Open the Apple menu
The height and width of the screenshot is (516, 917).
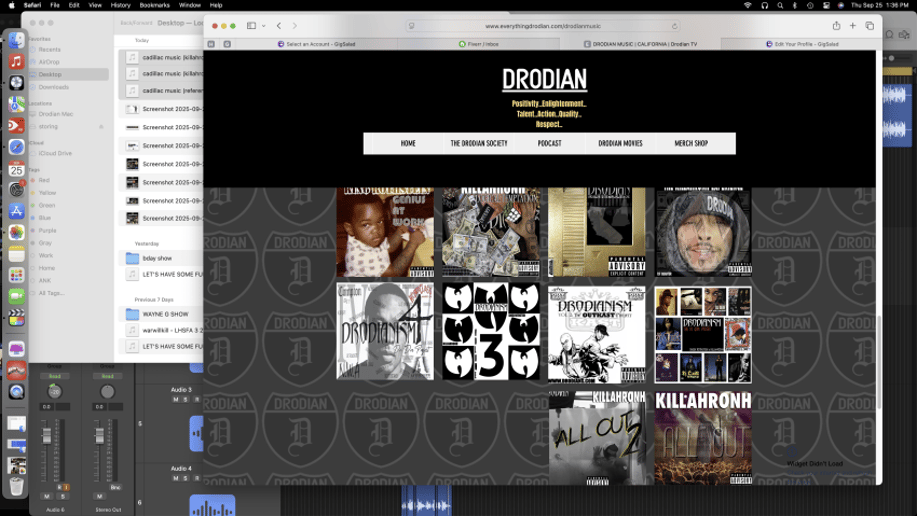11,5
